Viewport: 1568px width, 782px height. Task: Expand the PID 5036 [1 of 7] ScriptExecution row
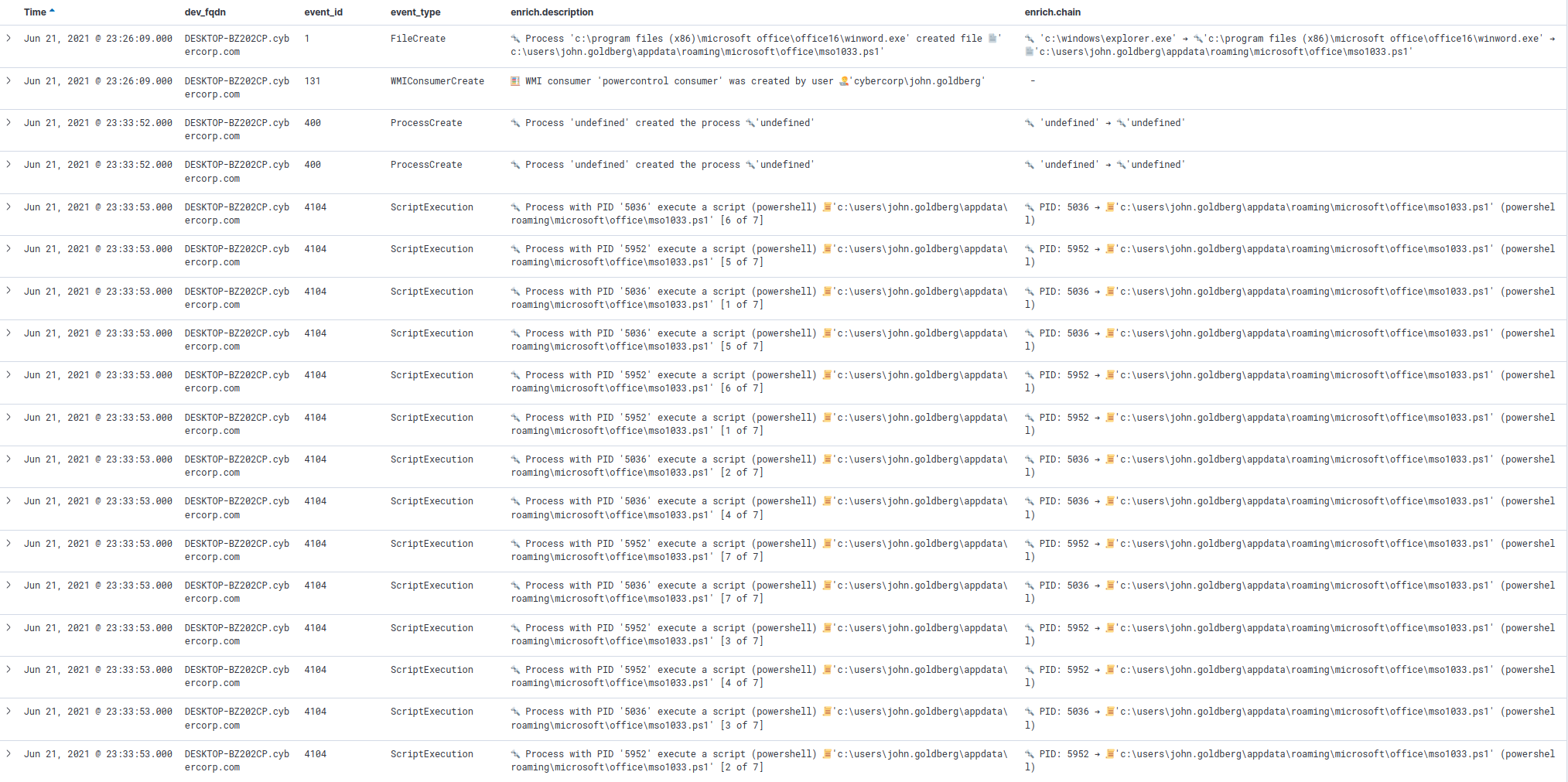(9, 291)
